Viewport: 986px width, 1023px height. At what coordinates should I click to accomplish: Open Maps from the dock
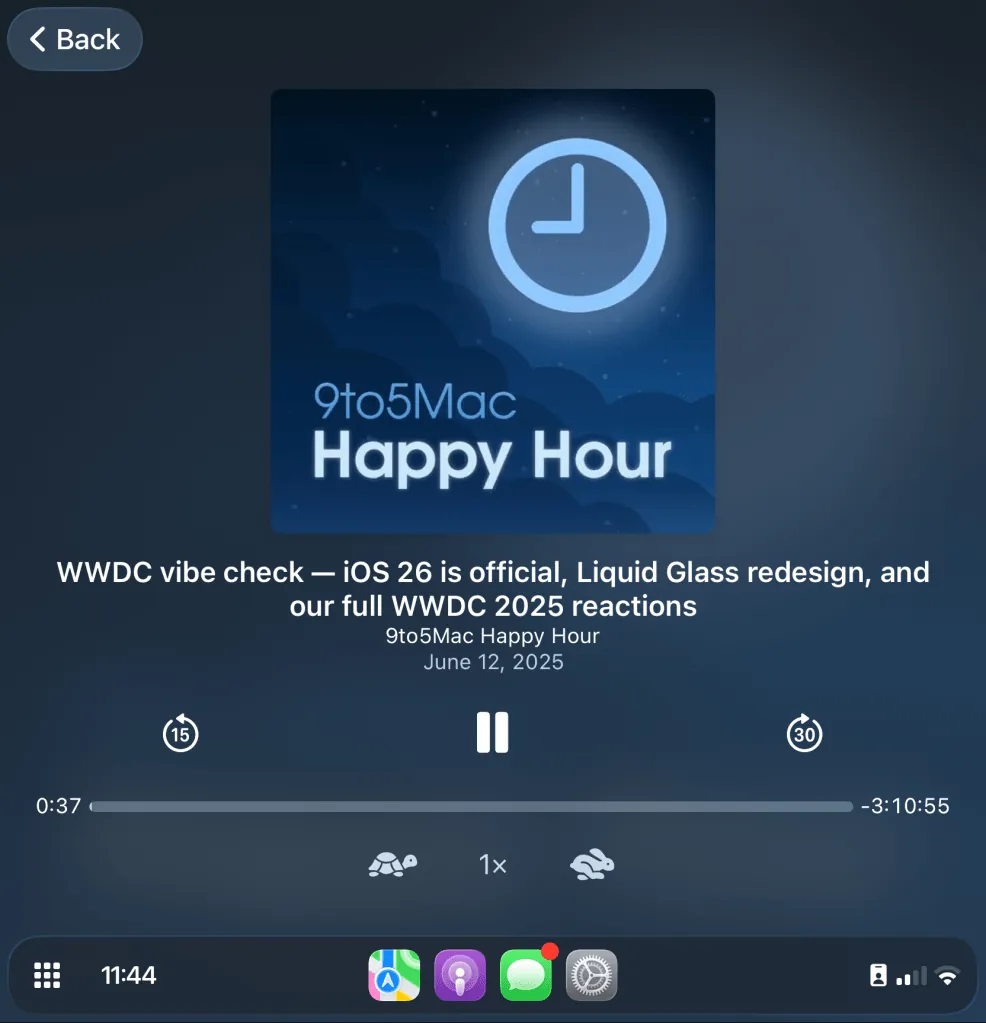click(x=394, y=975)
